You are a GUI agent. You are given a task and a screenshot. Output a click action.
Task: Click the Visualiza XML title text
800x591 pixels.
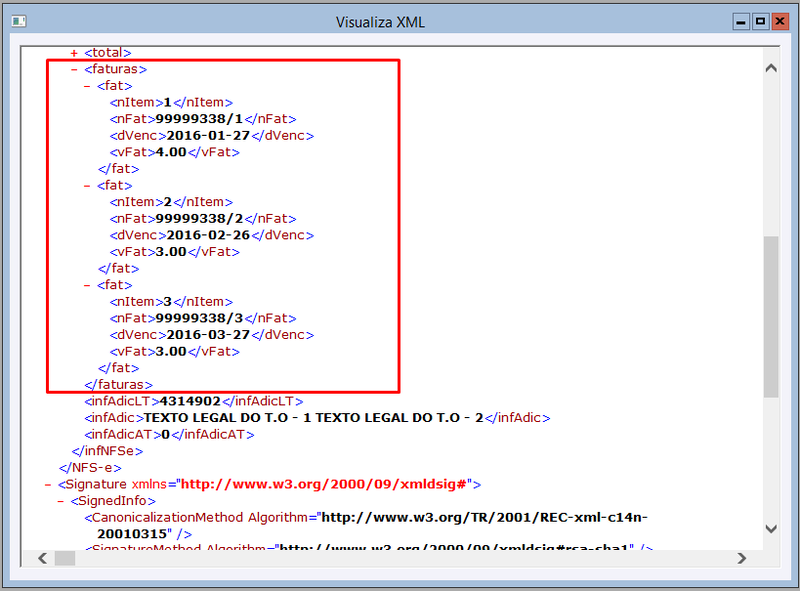point(380,22)
